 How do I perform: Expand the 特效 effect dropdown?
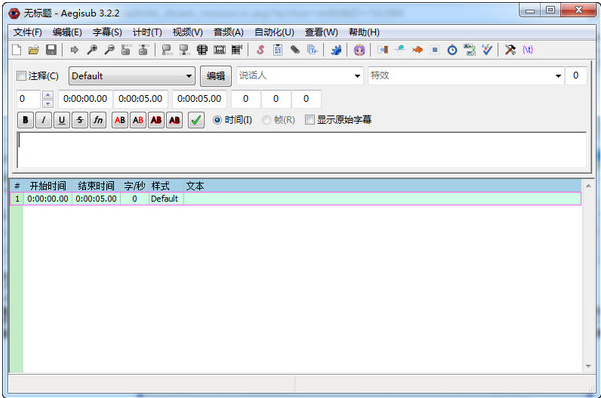point(466,76)
